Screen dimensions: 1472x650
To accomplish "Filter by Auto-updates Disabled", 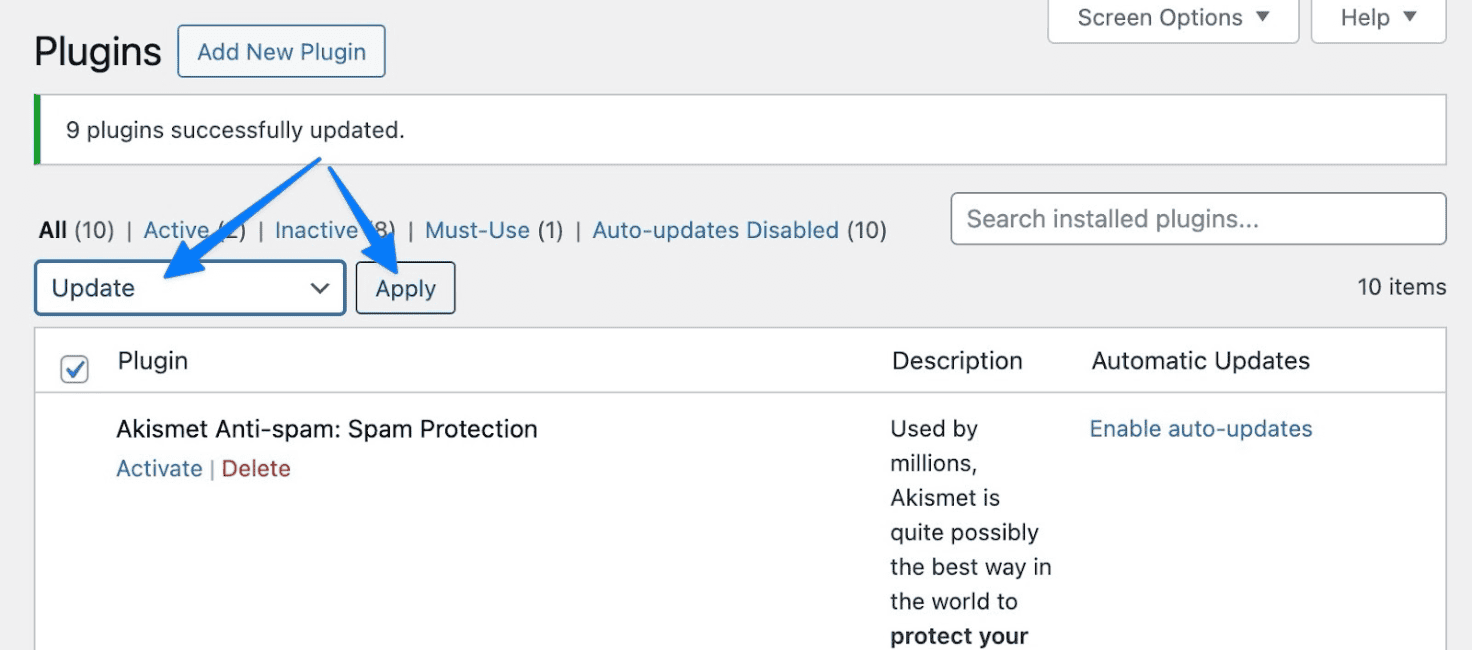I will click(715, 230).
